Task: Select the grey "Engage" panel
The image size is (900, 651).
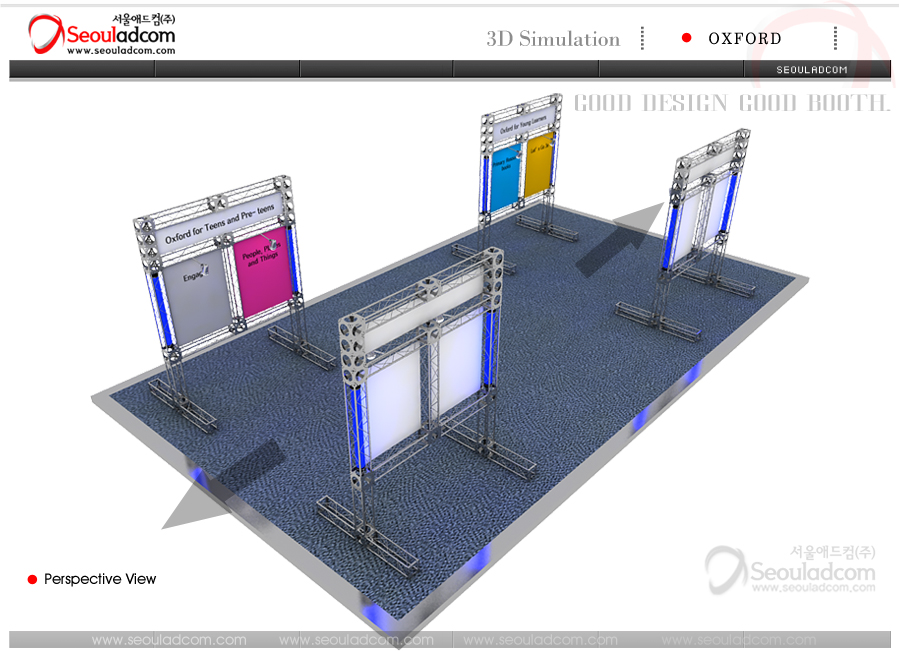Action: [x=197, y=299]
